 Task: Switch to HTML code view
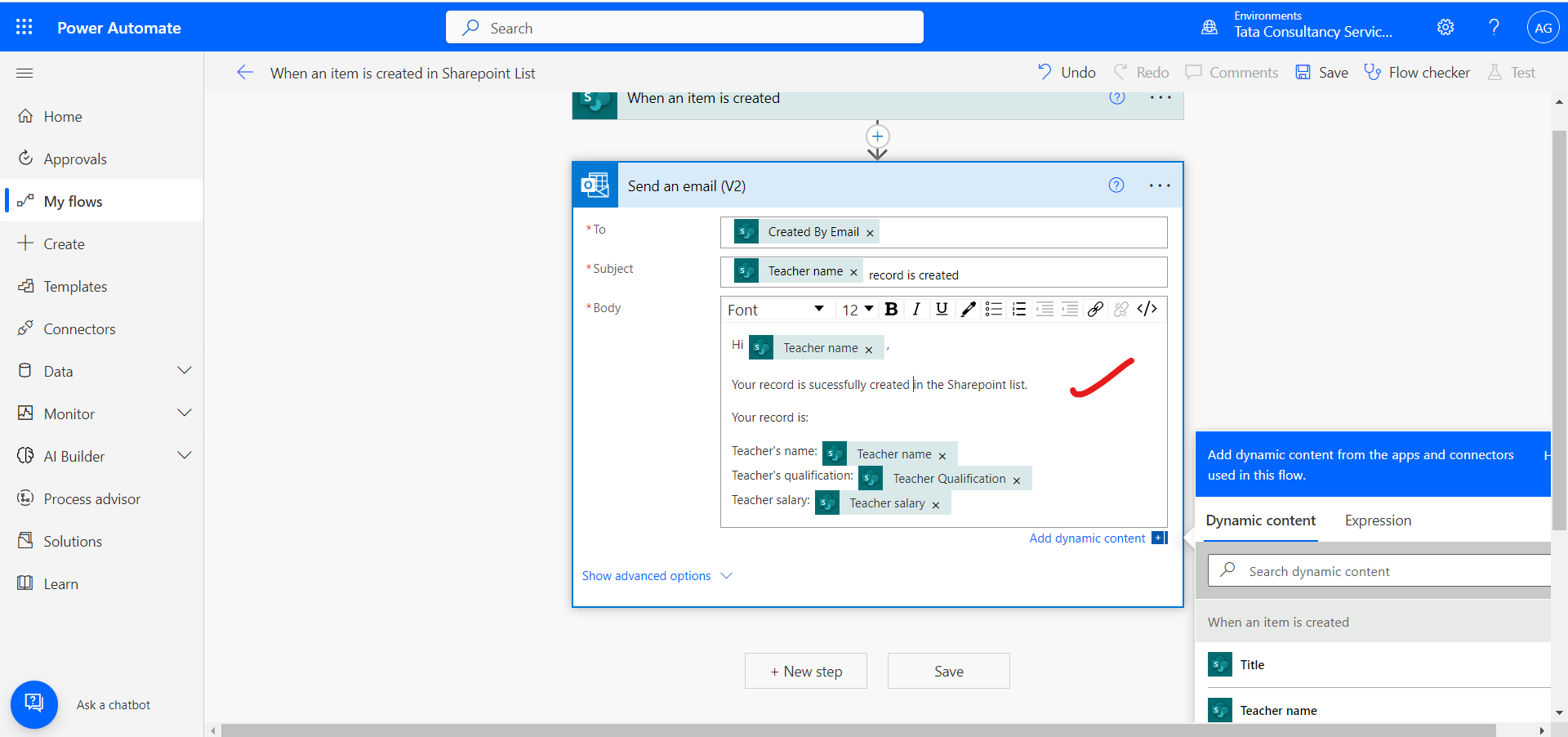click(x=1147, y=309)
